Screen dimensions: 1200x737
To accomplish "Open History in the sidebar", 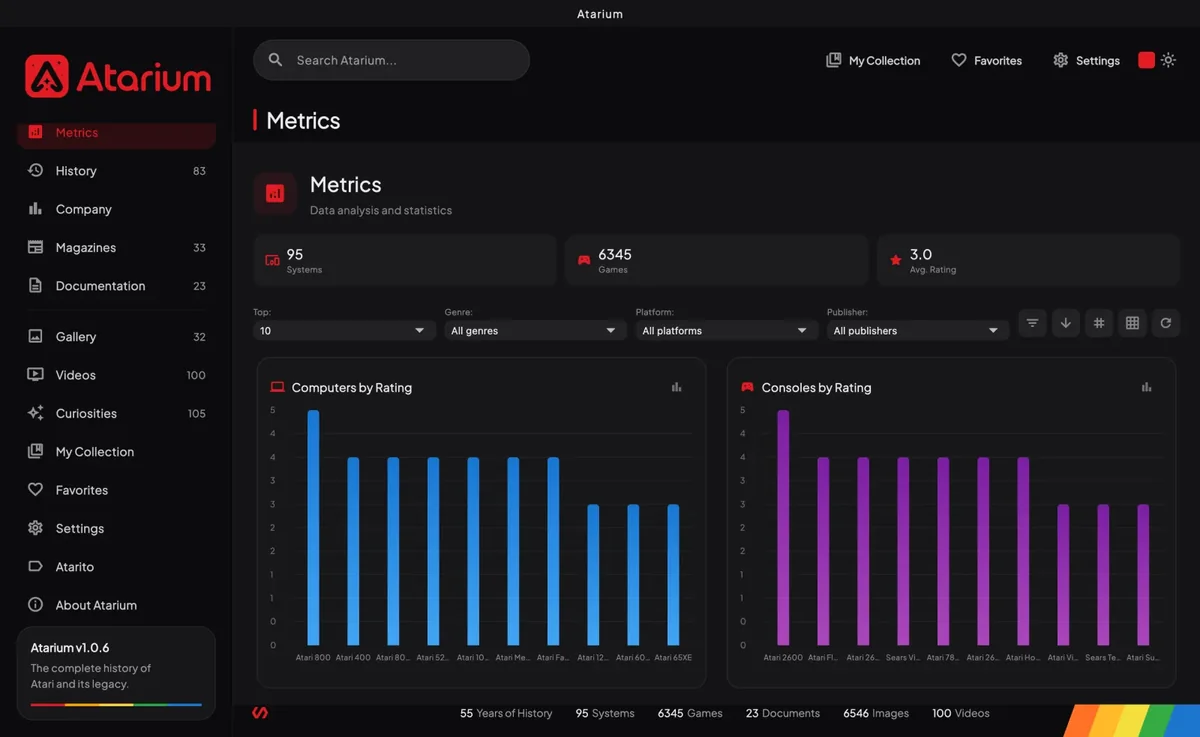I will click(116, 171).
